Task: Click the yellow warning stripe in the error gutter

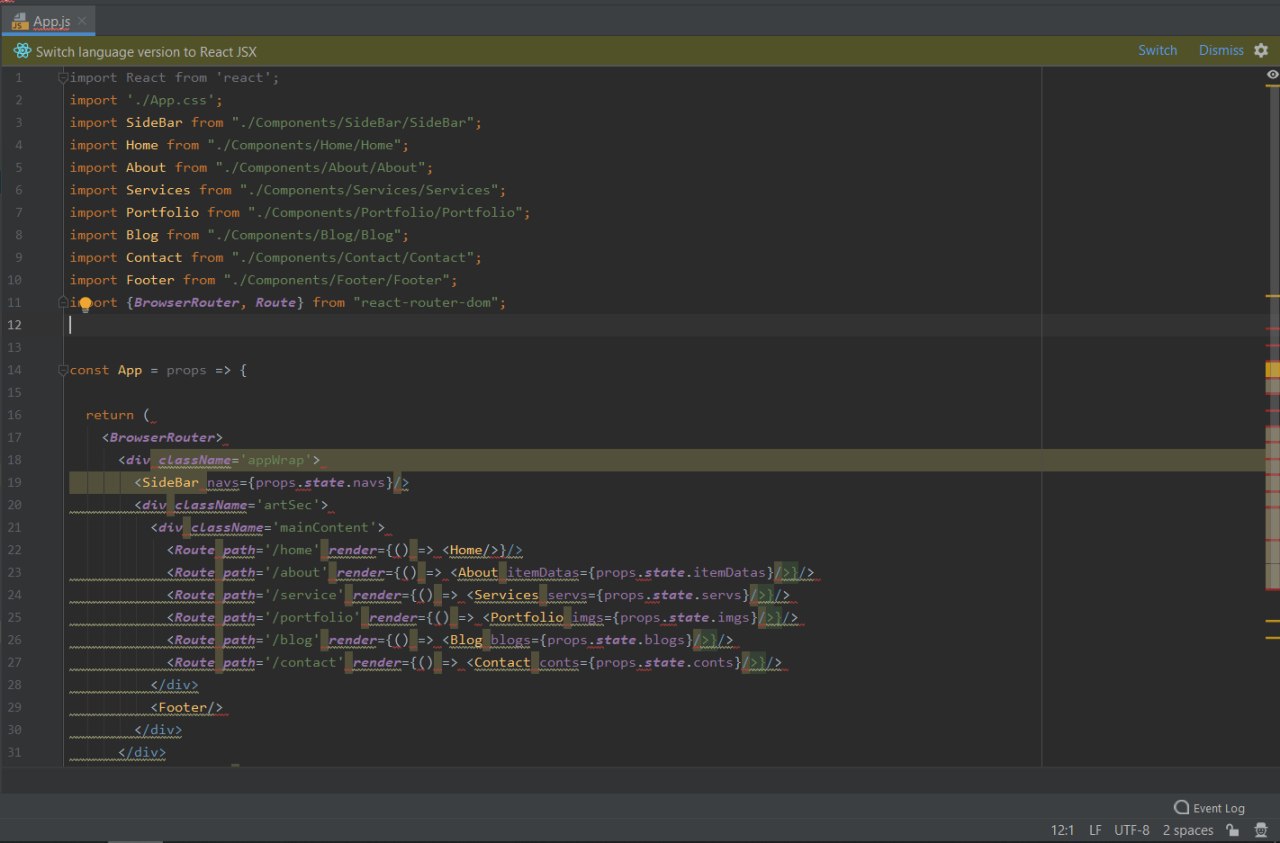Action: coord(1272,297)
